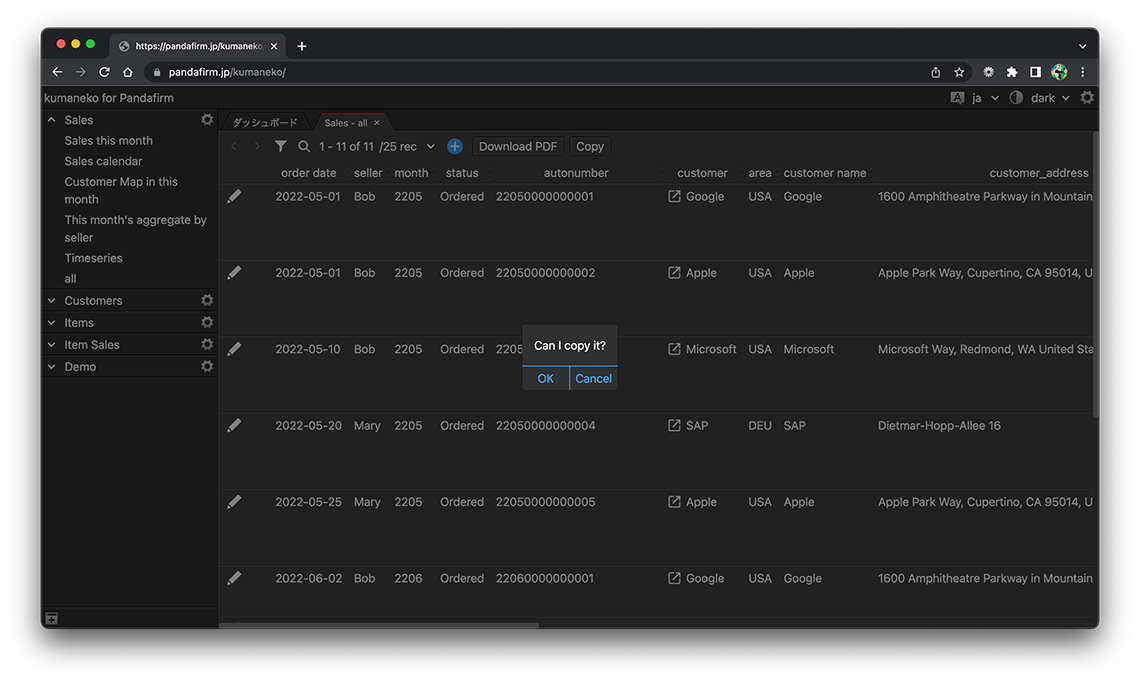Click the vertical scrollbar of the table

pyautogui.click(x=1095, y=275)
